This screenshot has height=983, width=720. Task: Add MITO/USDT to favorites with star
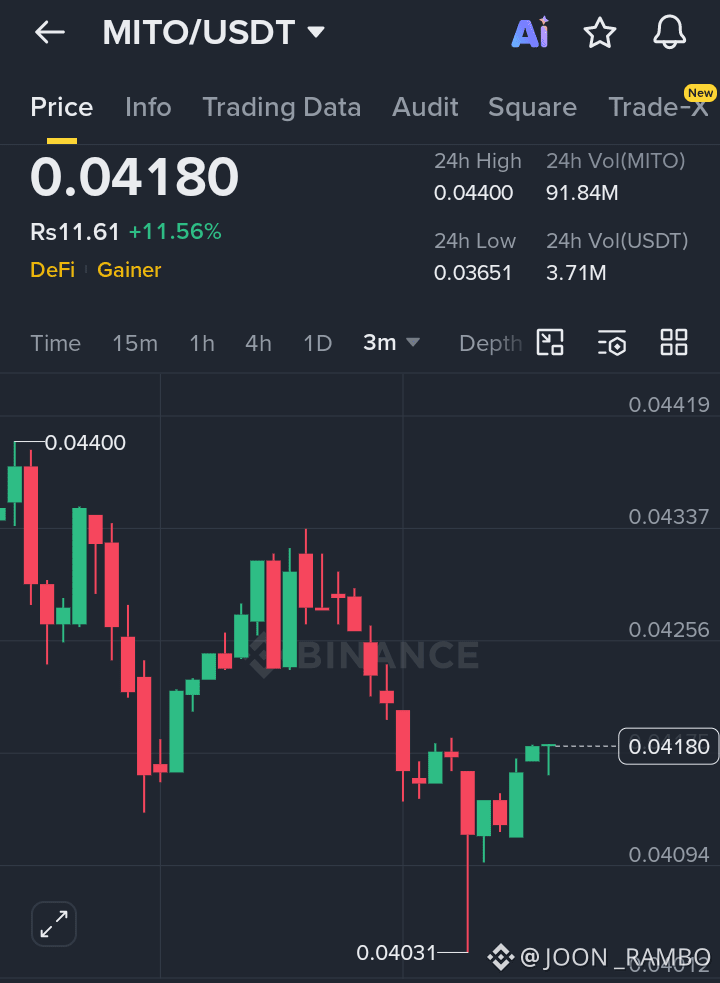(x=600, y=33)
